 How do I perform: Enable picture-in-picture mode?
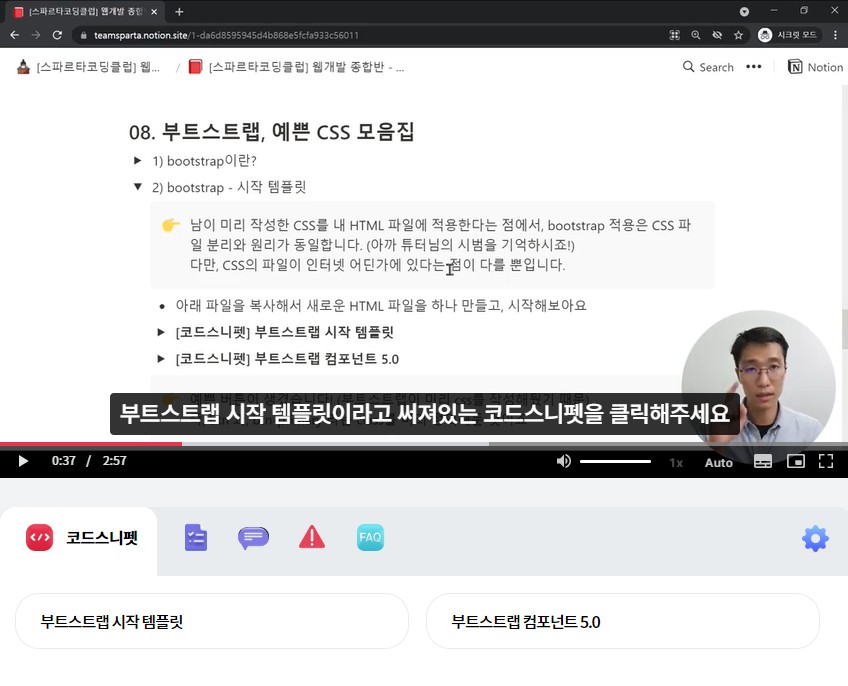pos(796,461)
